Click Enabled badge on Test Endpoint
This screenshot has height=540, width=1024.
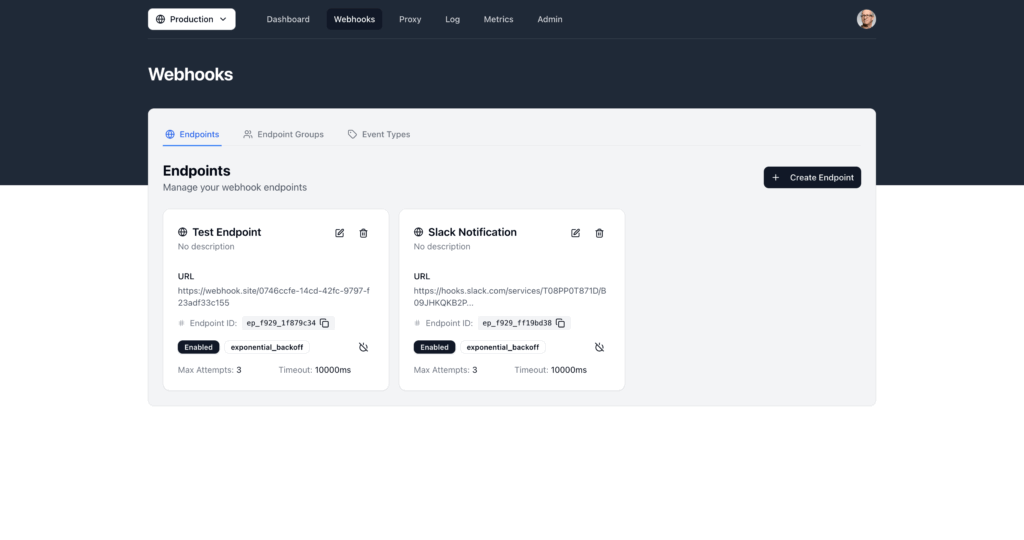[198, 347]
